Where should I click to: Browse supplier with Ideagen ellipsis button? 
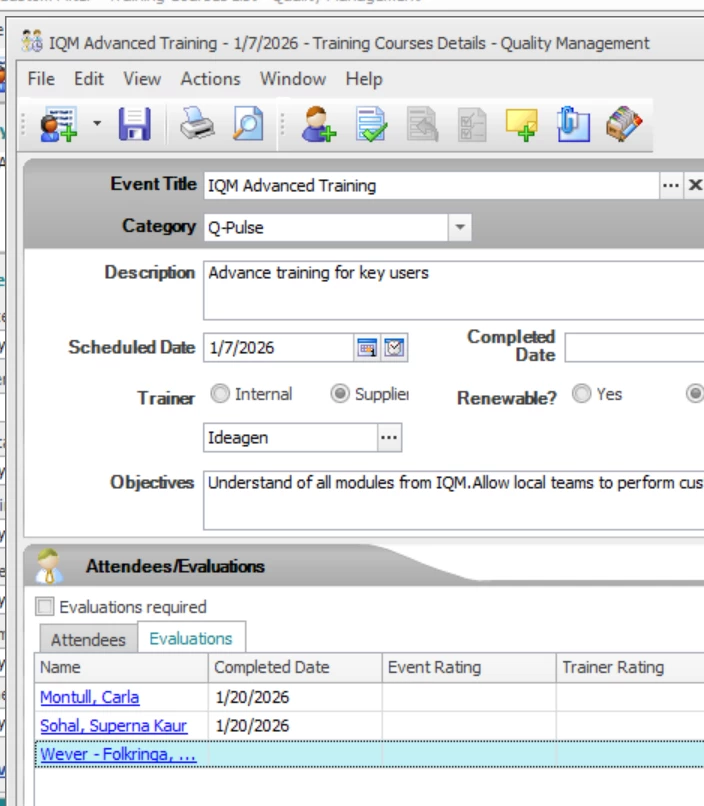(x=389, y=438)
